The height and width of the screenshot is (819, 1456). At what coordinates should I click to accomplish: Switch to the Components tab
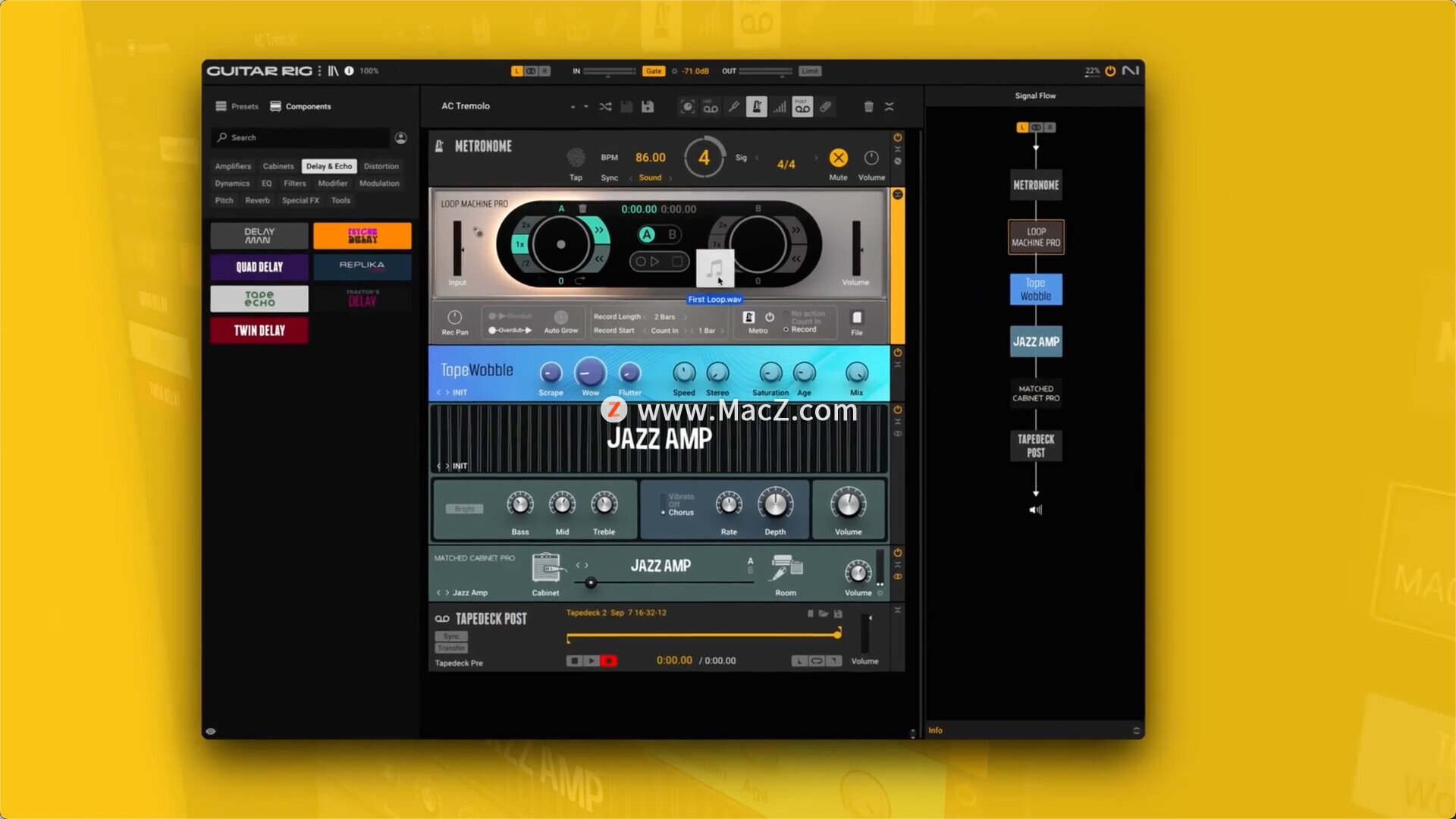300,107
